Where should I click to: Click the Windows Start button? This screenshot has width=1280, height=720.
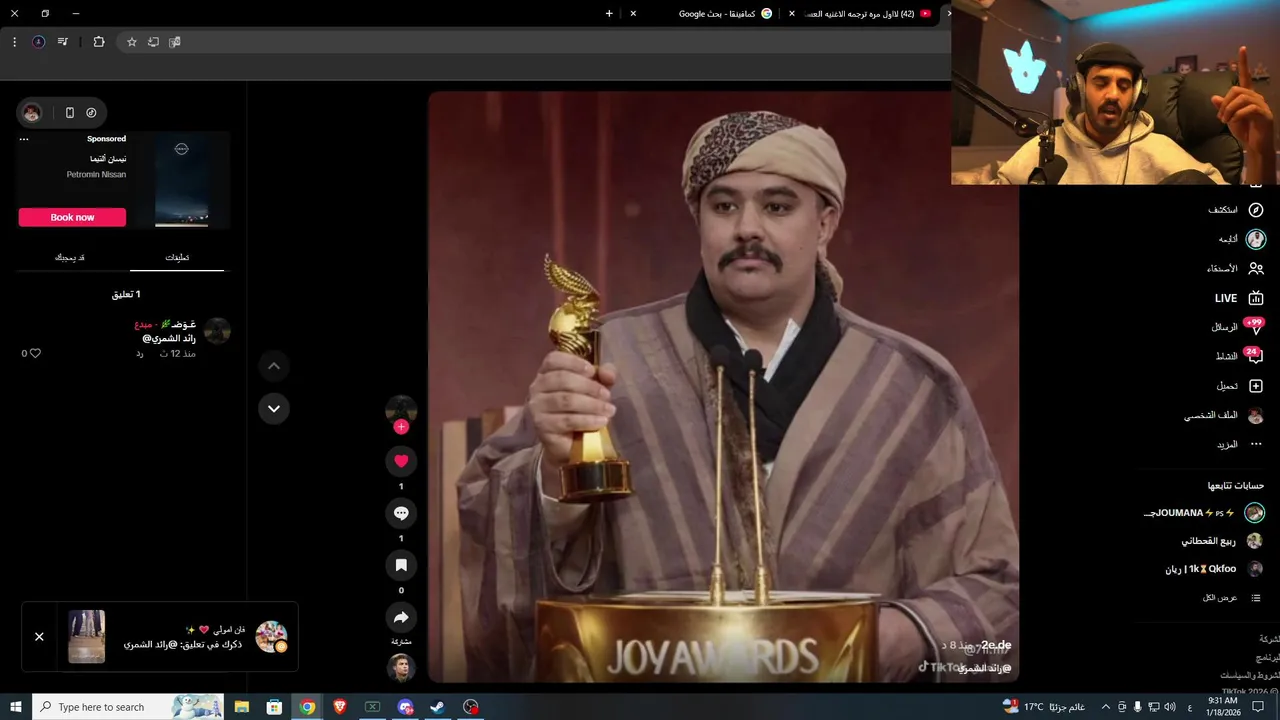click(x=16, y=707)
